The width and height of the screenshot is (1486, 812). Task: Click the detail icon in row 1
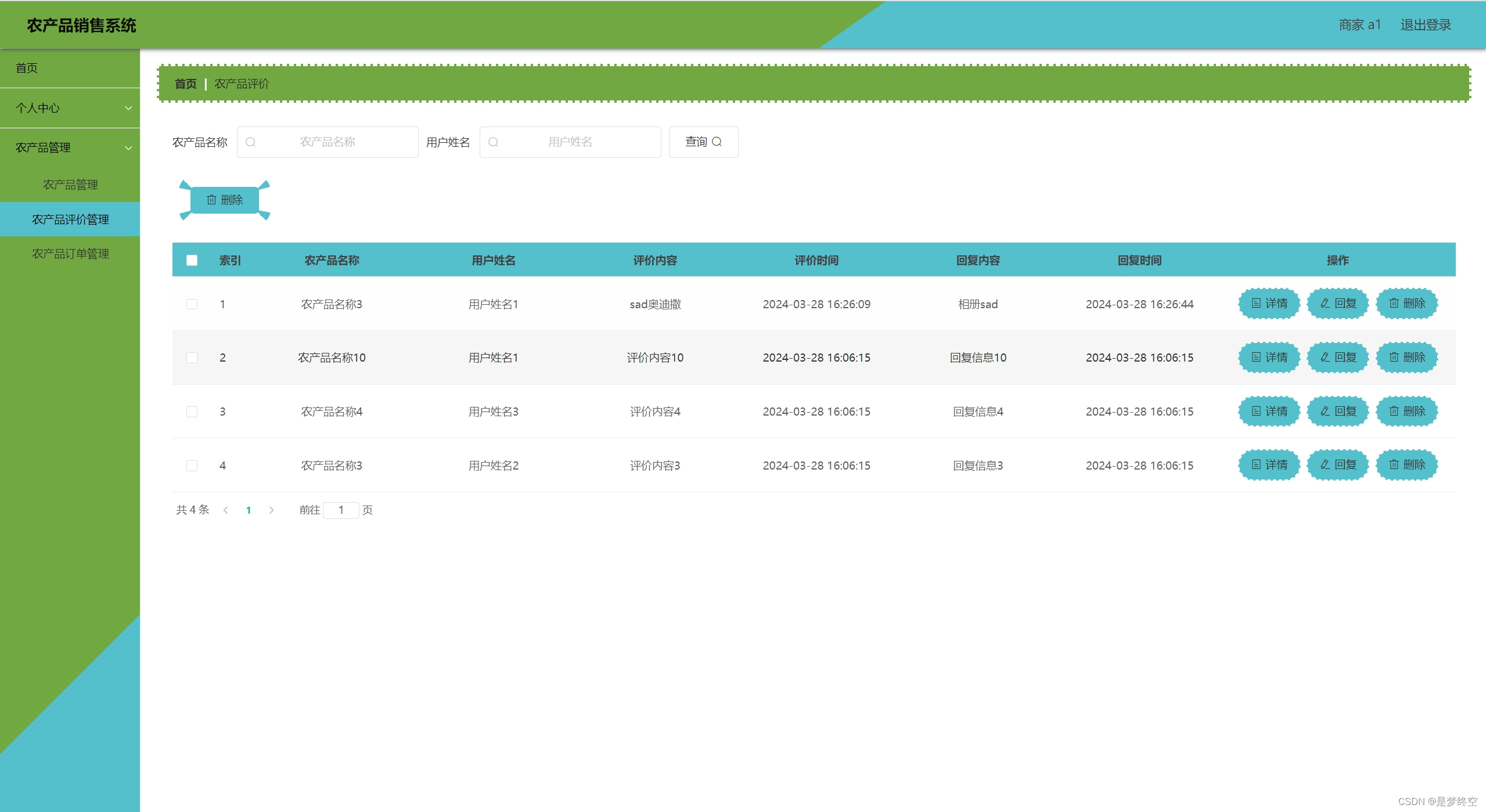coord(1256,303)
